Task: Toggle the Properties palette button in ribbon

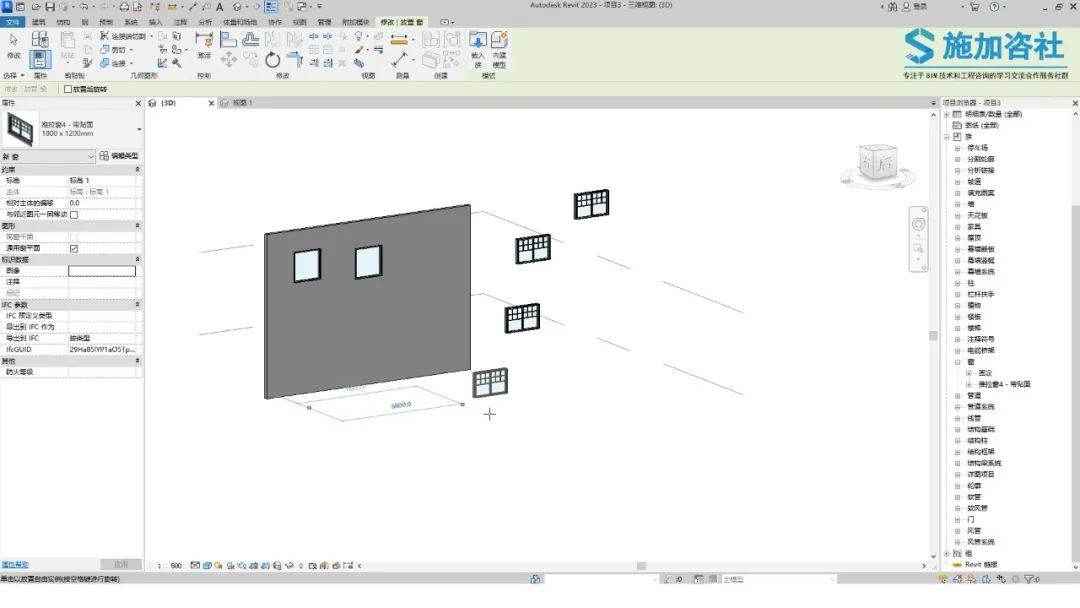Action: click(x=40, y=59)
